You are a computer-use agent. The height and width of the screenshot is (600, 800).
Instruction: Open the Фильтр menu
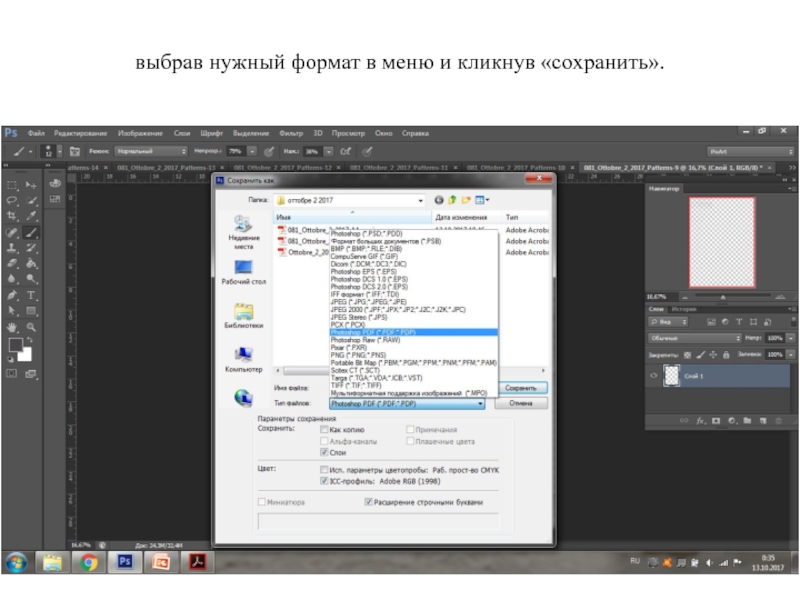click(x=291, y=133)
